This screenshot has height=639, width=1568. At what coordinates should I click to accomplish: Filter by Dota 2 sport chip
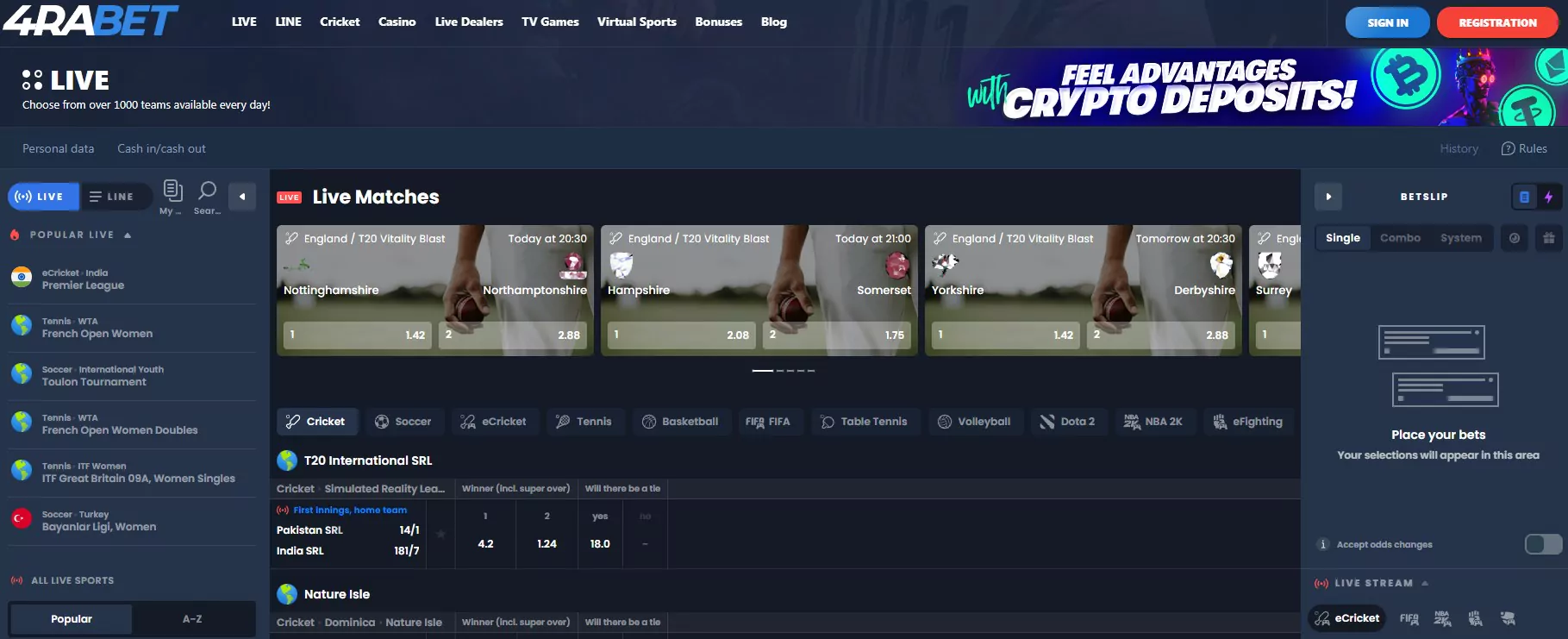[1068, 422]
